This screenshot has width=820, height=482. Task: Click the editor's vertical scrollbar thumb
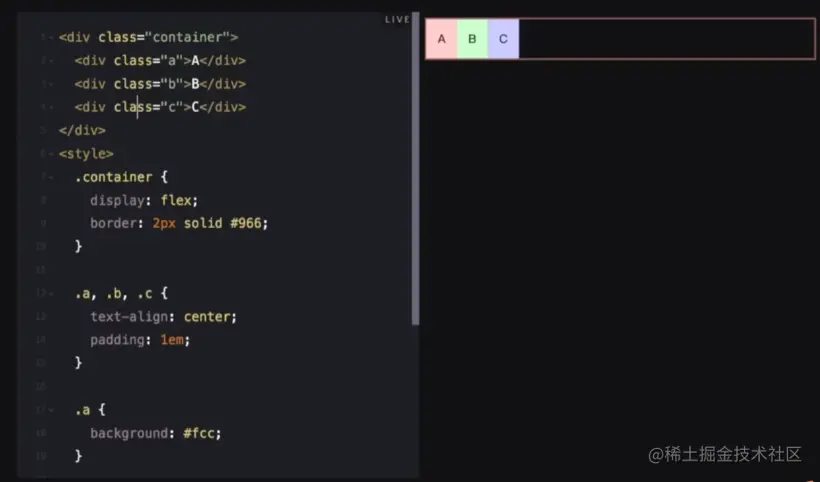tap(415, 168)
